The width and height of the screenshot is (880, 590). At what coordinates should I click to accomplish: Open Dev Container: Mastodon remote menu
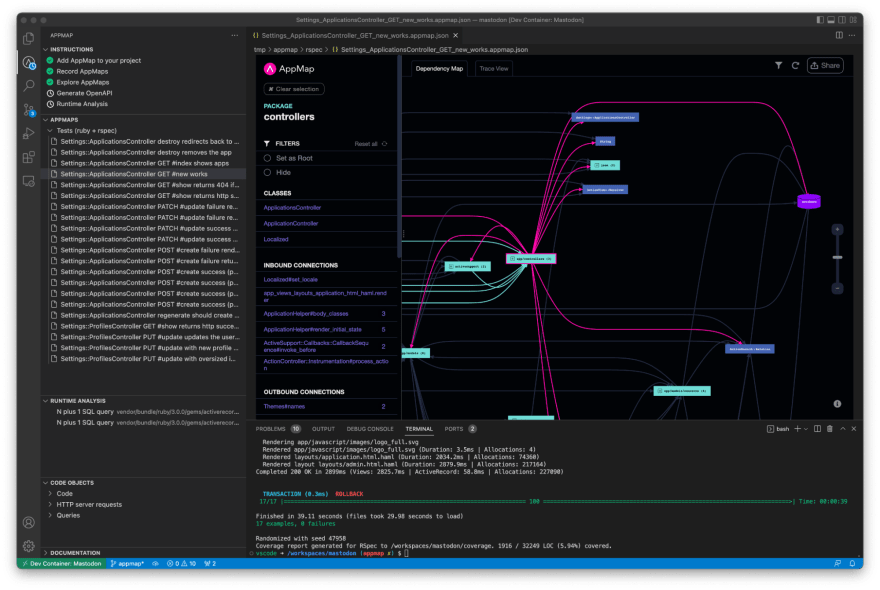(62, 564)
